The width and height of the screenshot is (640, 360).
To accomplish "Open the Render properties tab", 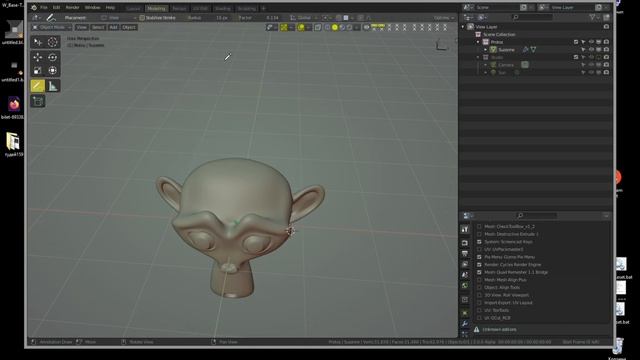I will coord(465,243).
